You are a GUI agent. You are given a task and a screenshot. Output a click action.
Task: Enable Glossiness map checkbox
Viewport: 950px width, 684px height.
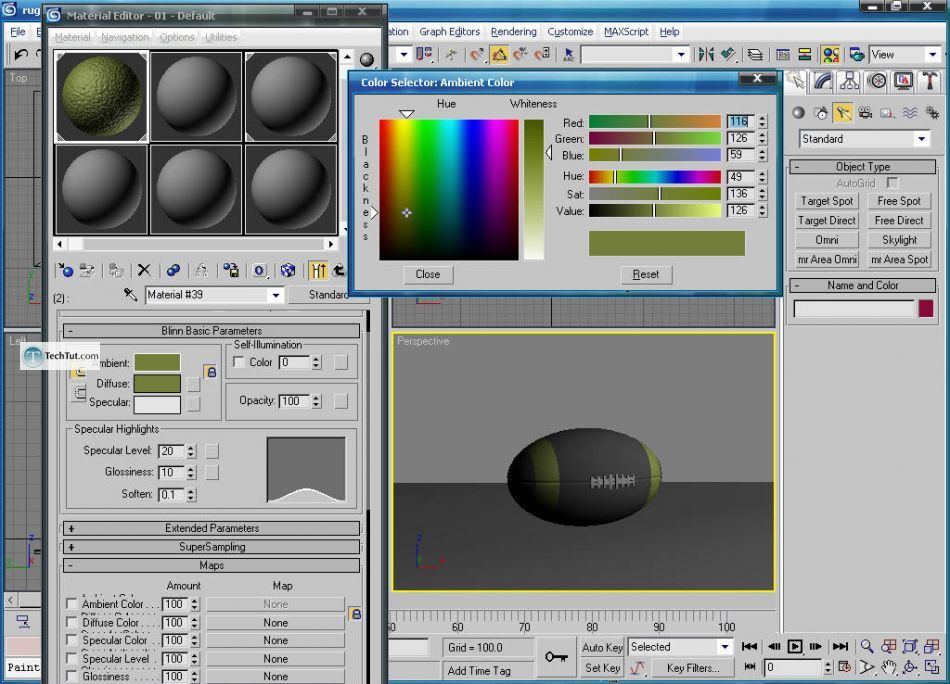pos(71,676)
